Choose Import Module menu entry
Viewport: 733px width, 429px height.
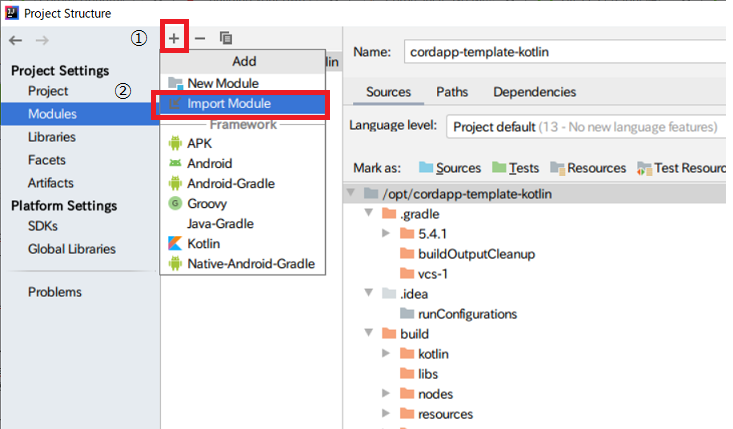point(243,103)
